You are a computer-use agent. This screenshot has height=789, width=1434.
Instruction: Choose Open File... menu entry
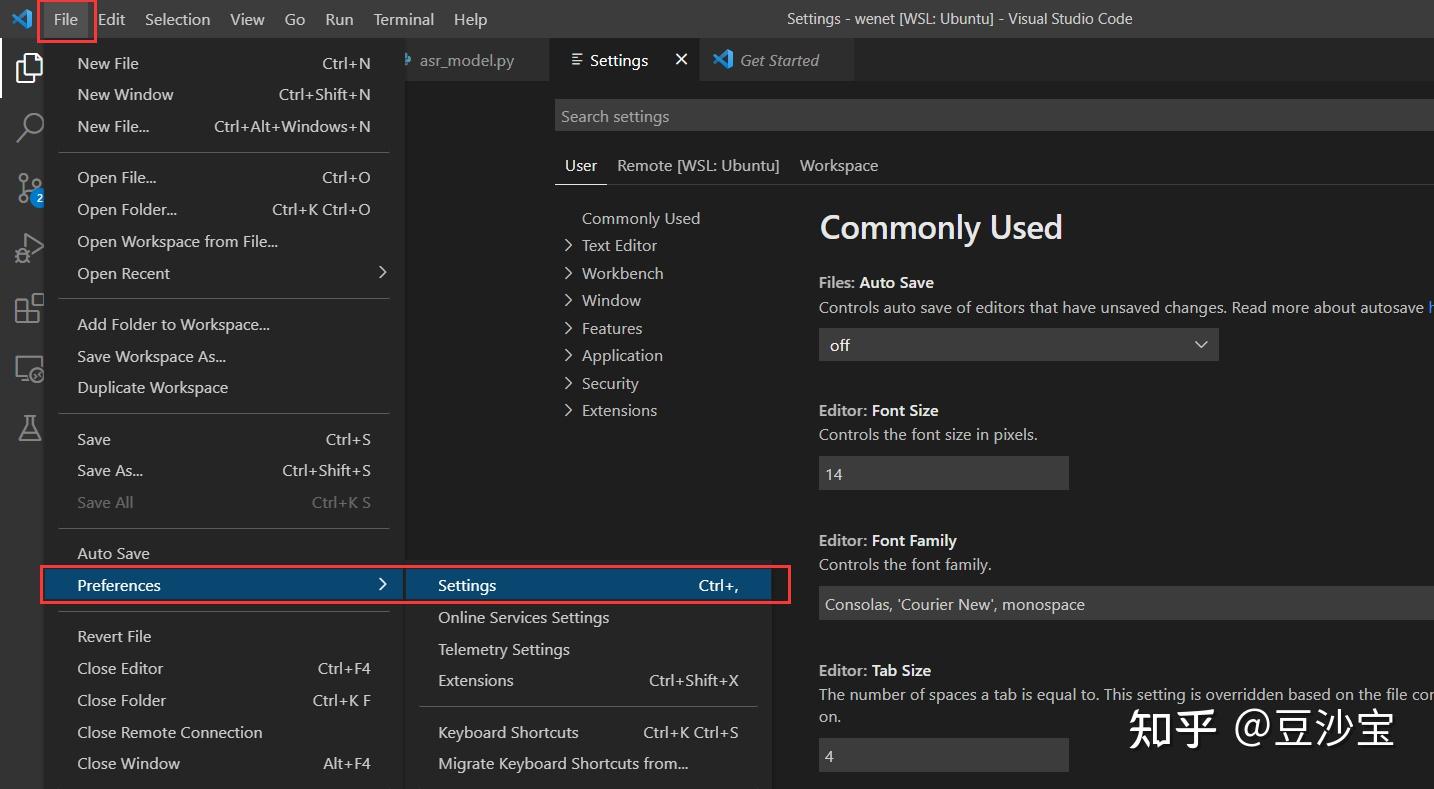[224, 177]
